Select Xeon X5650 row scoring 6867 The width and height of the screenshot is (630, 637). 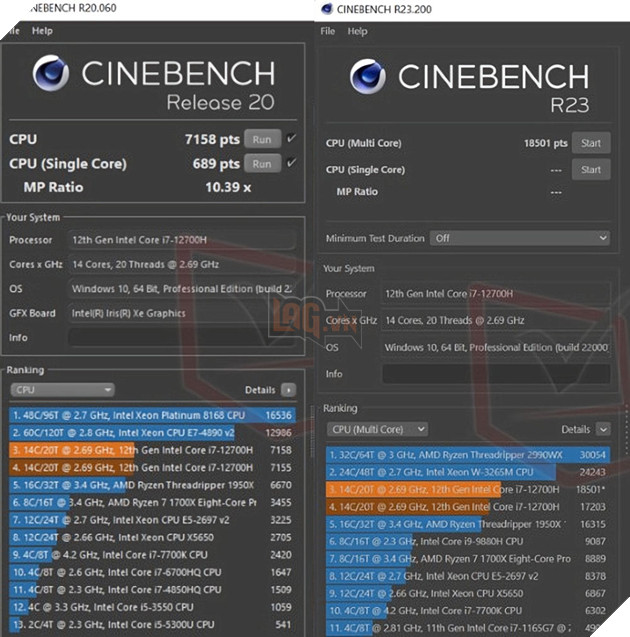[468, 594]
